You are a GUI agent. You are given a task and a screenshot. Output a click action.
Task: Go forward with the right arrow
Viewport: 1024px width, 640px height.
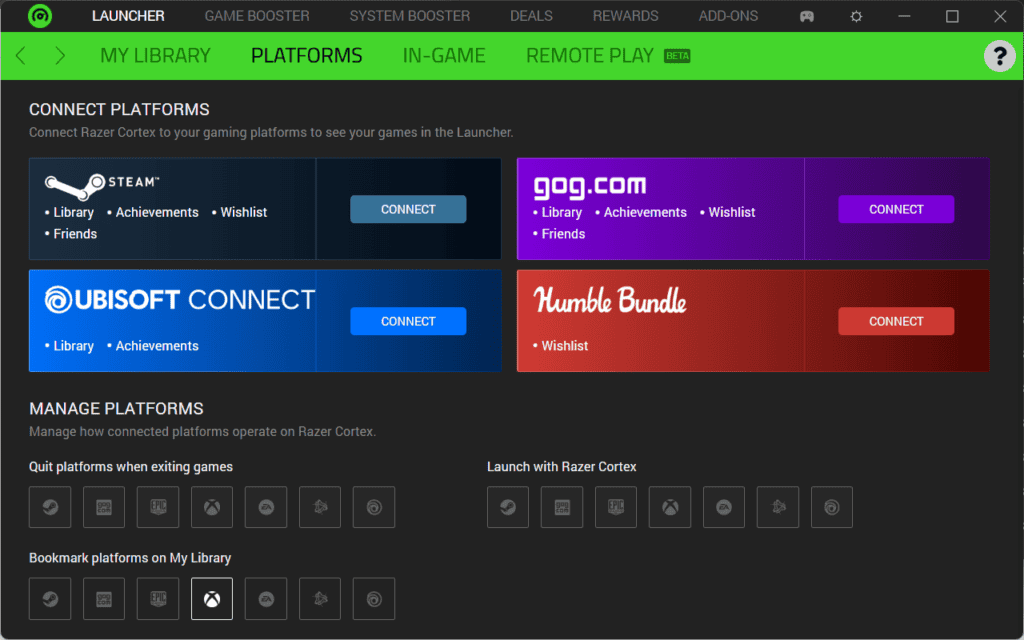click(60, 56)
